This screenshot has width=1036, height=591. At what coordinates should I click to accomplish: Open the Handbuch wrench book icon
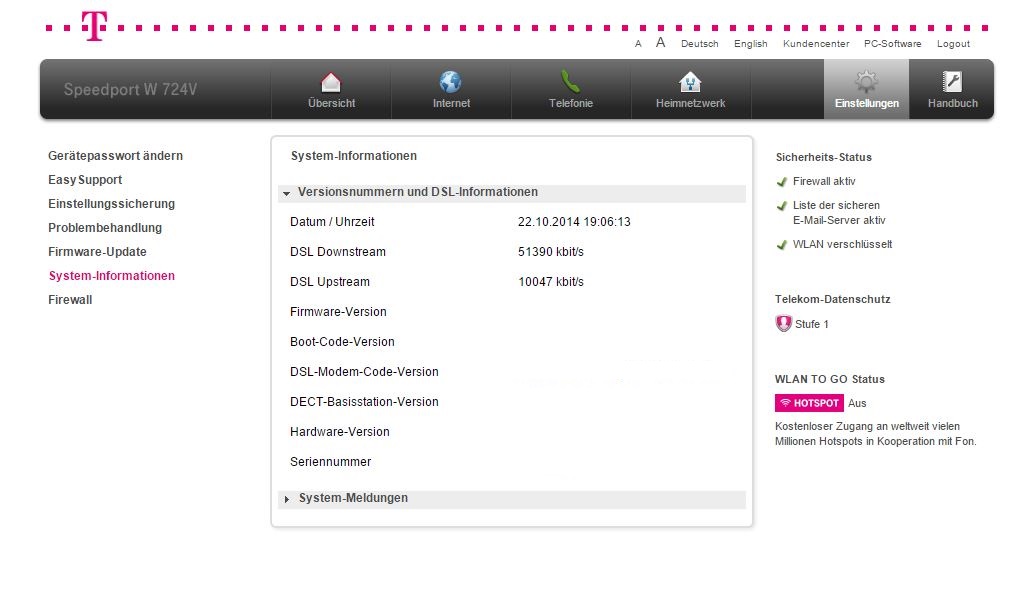(952, 82)
